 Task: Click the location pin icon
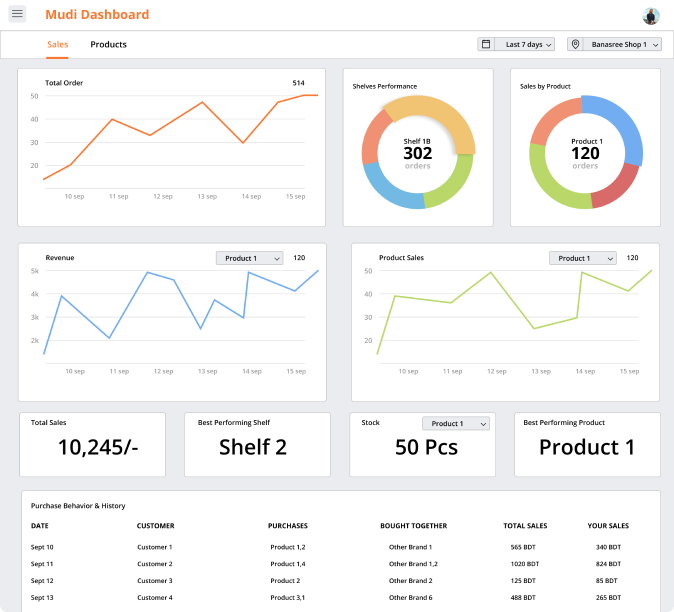(x=575, y=44)
